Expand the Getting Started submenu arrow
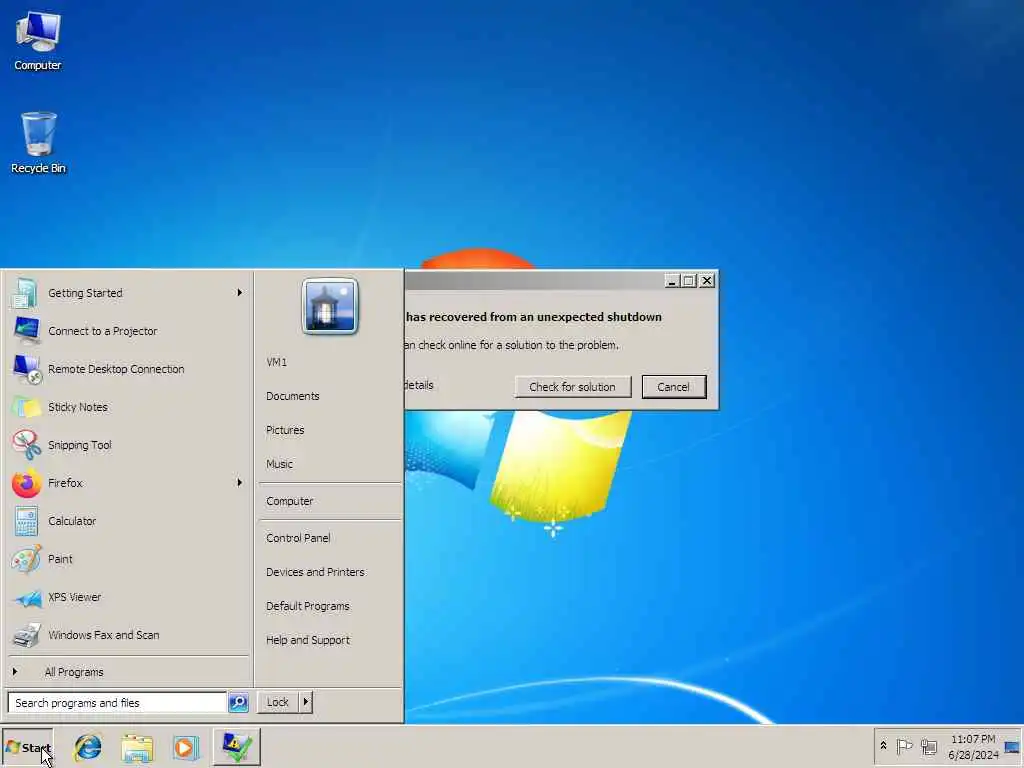Image resolution: width=1024 pixels, height=768 pixels. pos(240,293)
